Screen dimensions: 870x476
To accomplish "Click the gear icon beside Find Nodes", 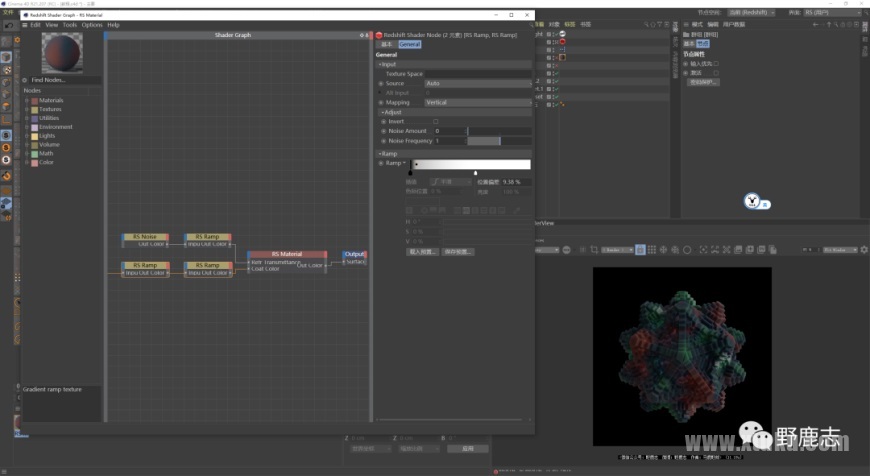I will click(x=24, y=80).
